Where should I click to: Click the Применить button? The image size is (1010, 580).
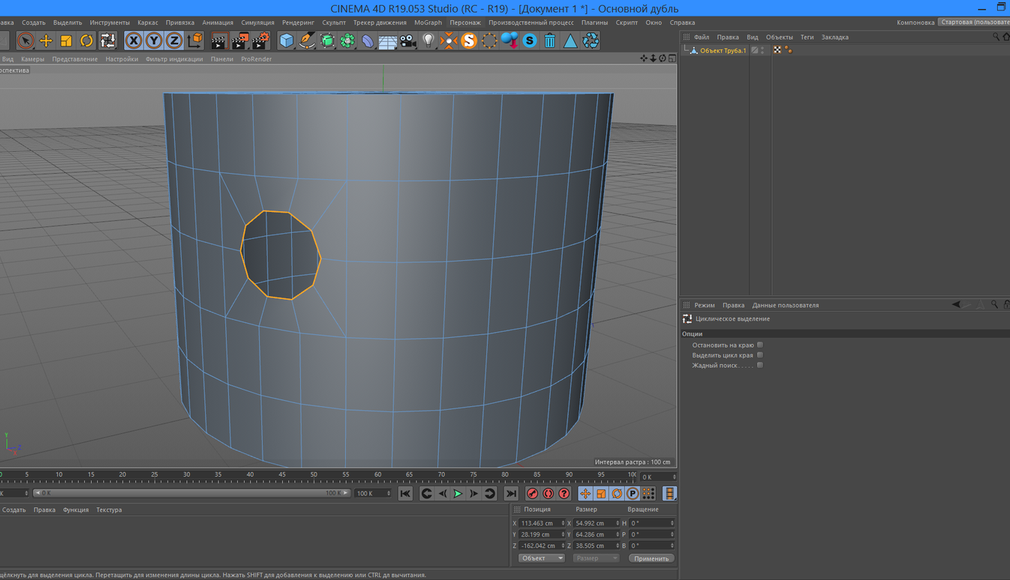[651, 558]
